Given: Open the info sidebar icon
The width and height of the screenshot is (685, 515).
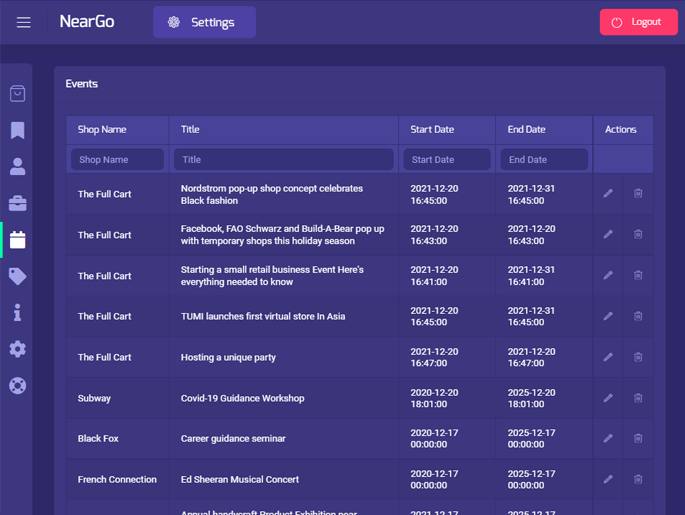Looking at the screenshot, I should 18,313.
